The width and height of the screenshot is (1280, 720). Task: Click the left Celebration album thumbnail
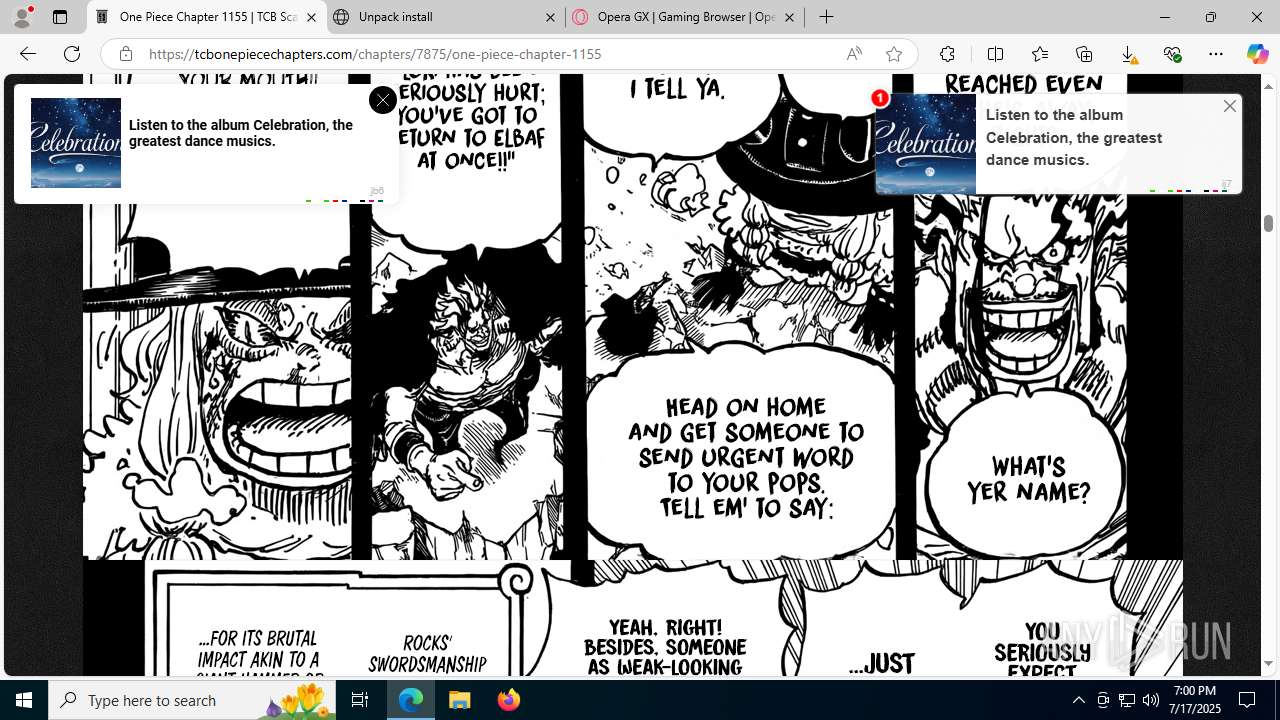tap(76, 143)
